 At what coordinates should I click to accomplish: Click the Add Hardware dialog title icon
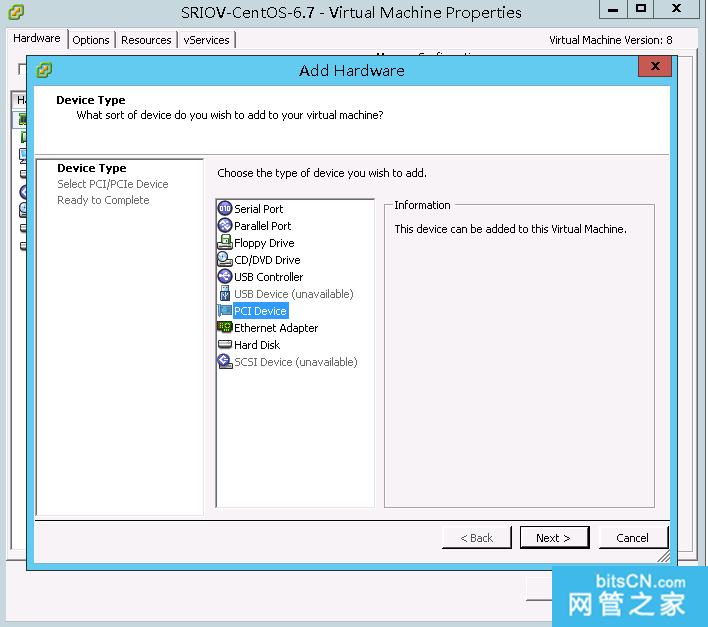pyautogui.click(x=44, y=70)
